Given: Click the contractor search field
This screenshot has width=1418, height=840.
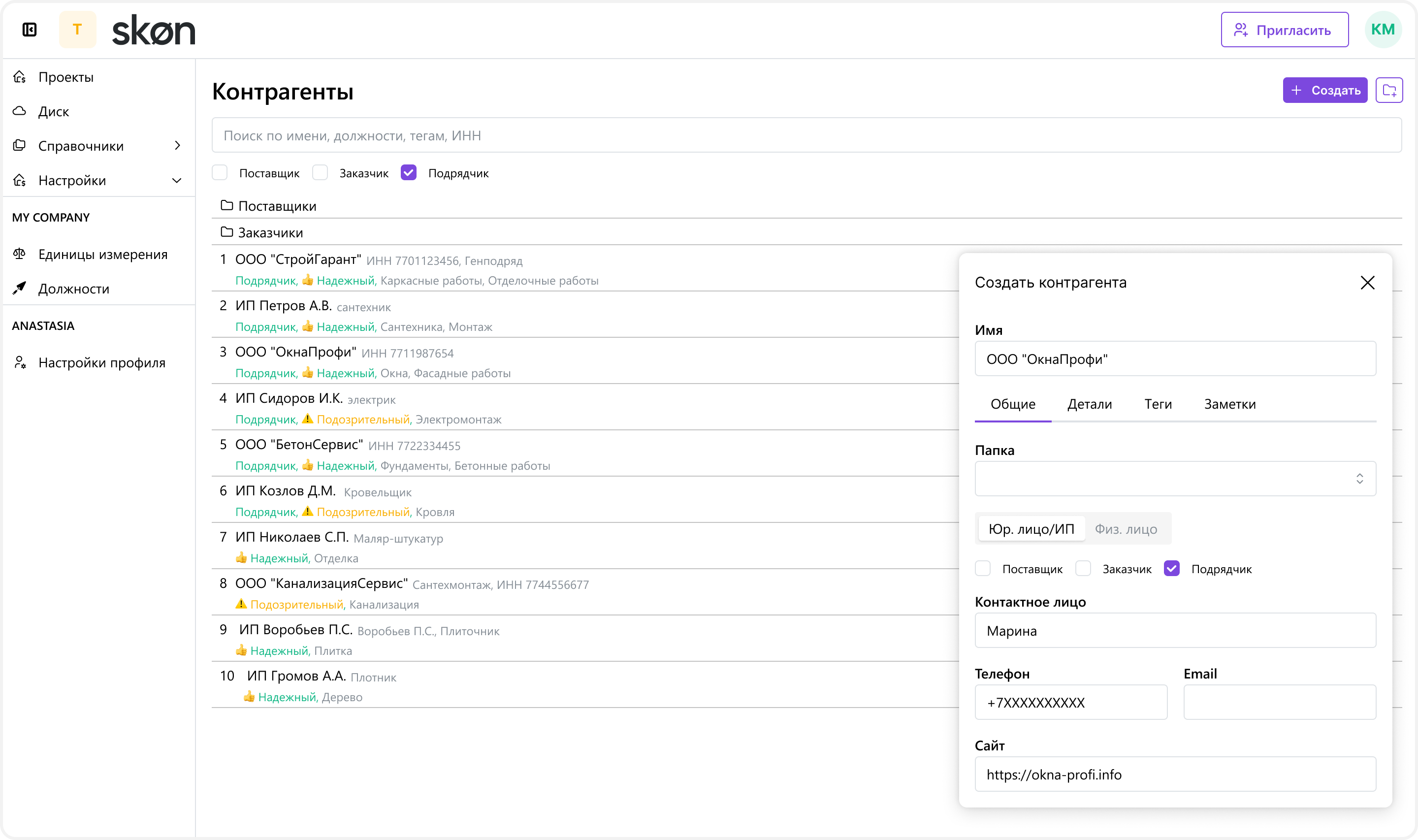Looking at the screenshot, I should (x=806, y=135).
